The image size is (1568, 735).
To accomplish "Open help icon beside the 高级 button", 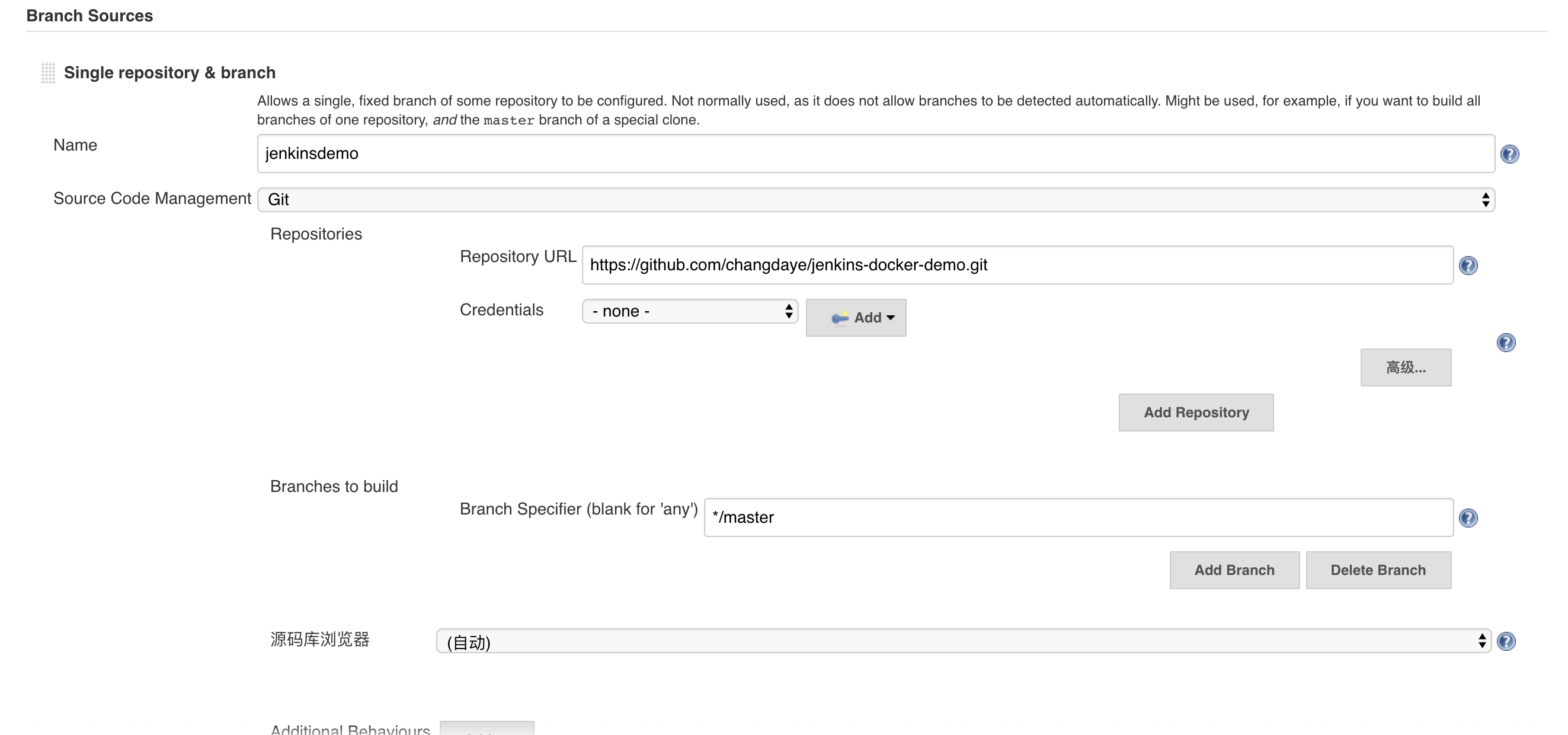I will (x=1506, y=343).
